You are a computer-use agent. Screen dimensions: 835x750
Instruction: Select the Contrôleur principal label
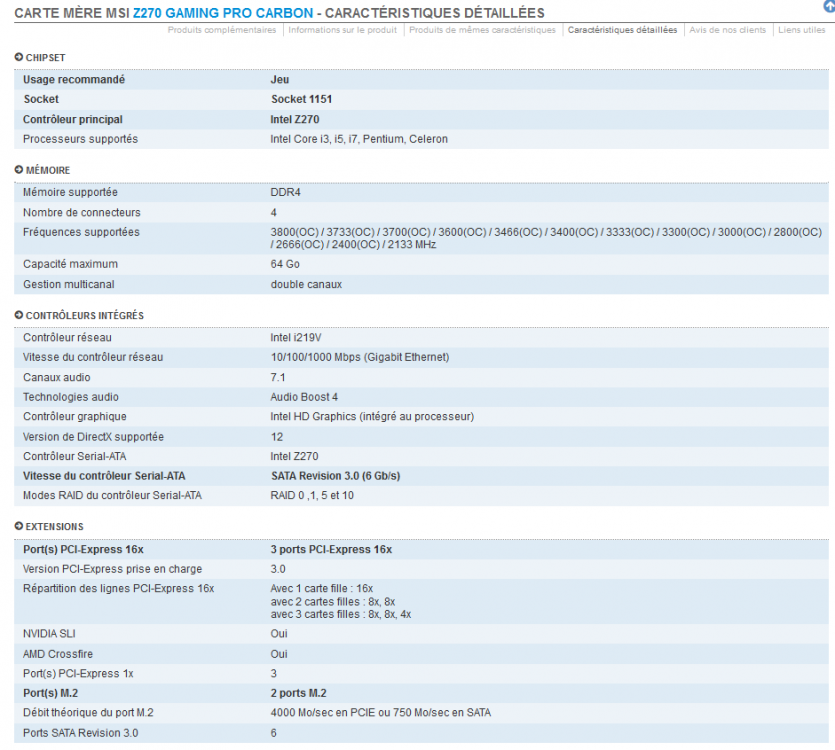click(72, 119)
